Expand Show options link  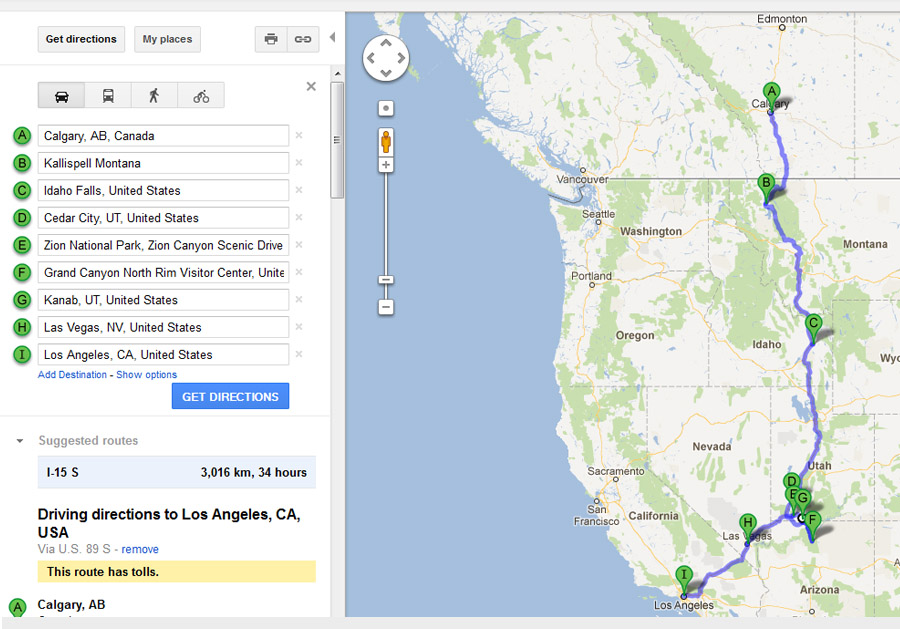[146, 375]
